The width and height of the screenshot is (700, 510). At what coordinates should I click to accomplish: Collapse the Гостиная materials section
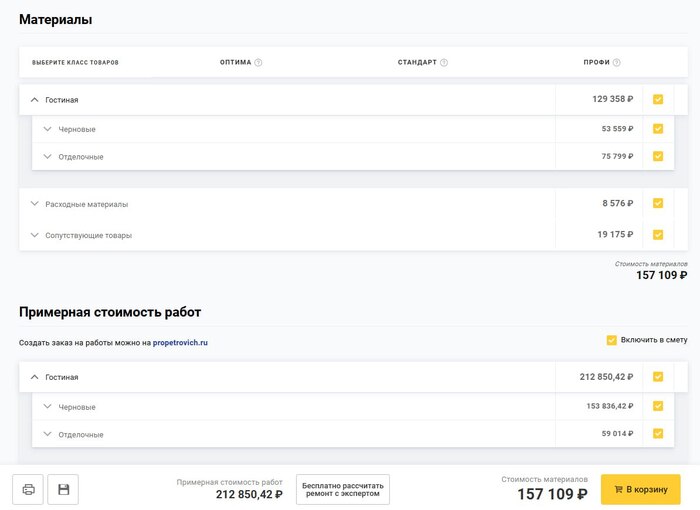pyautogui.click(x=34, y=100)
